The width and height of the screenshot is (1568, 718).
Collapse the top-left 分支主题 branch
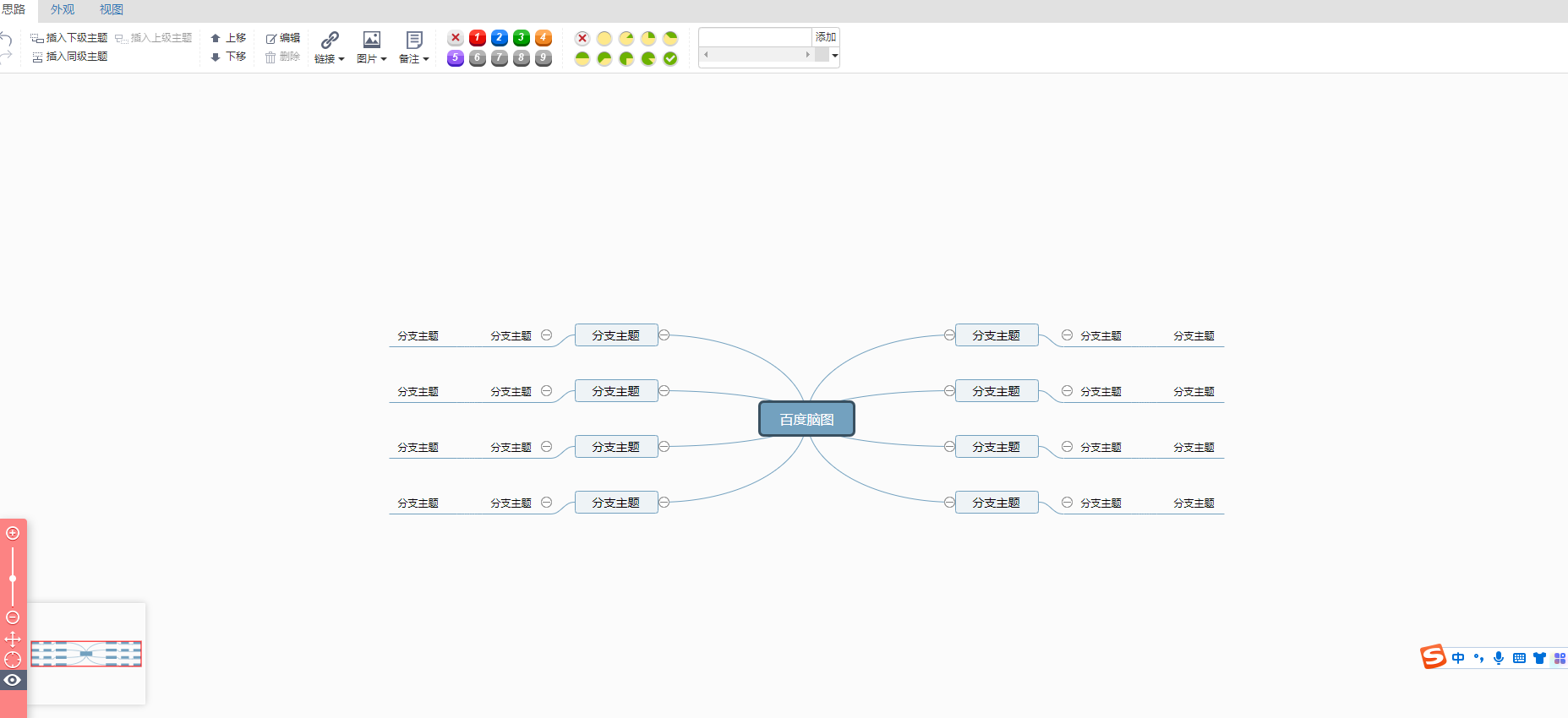pyautogui.click(x=664, y=335)
